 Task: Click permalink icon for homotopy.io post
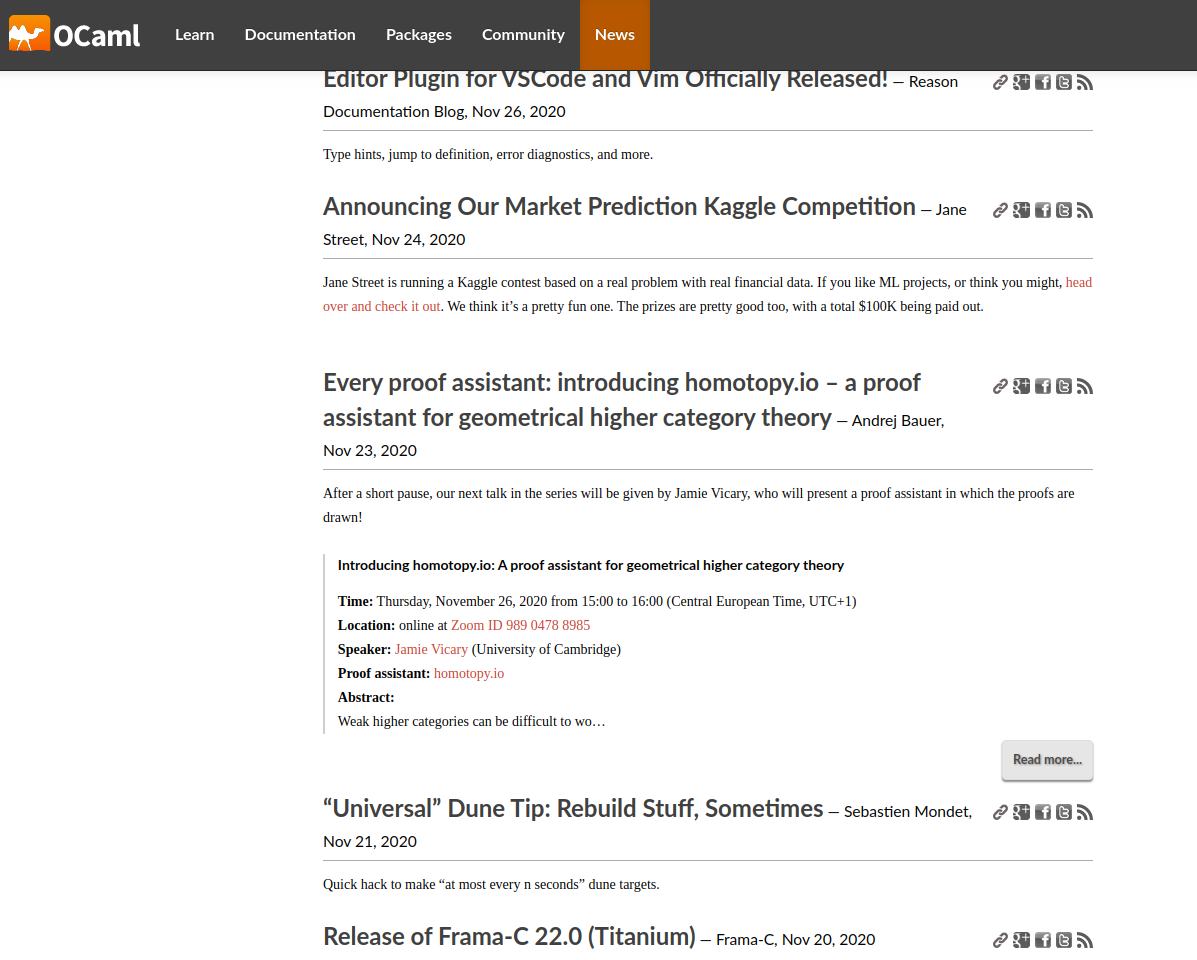[x=1000, y=386]
